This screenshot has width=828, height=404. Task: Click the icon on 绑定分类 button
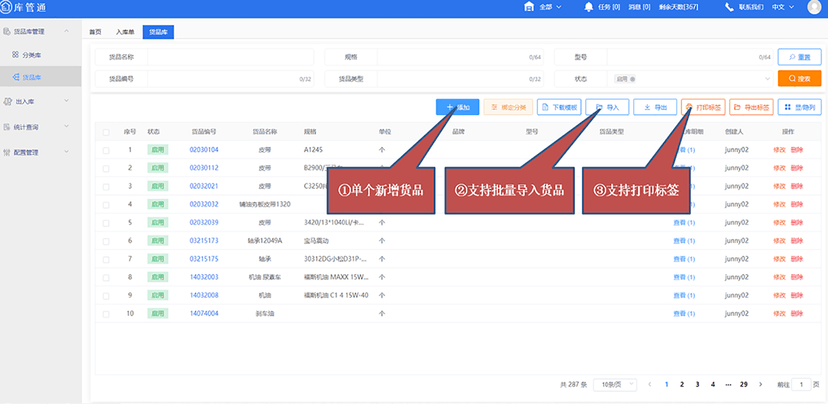coord(494,107)
